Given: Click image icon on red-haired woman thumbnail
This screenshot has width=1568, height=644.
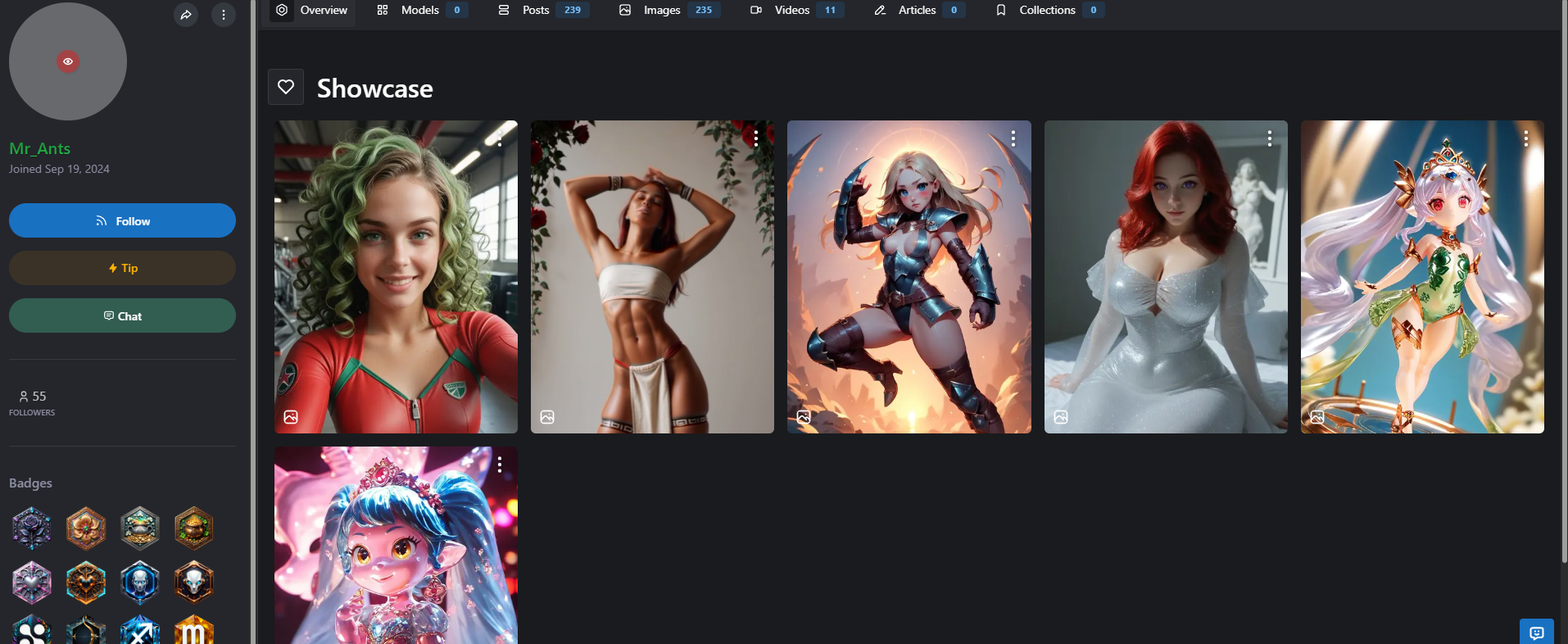Looking at the screenshot, I should 1061,417.
